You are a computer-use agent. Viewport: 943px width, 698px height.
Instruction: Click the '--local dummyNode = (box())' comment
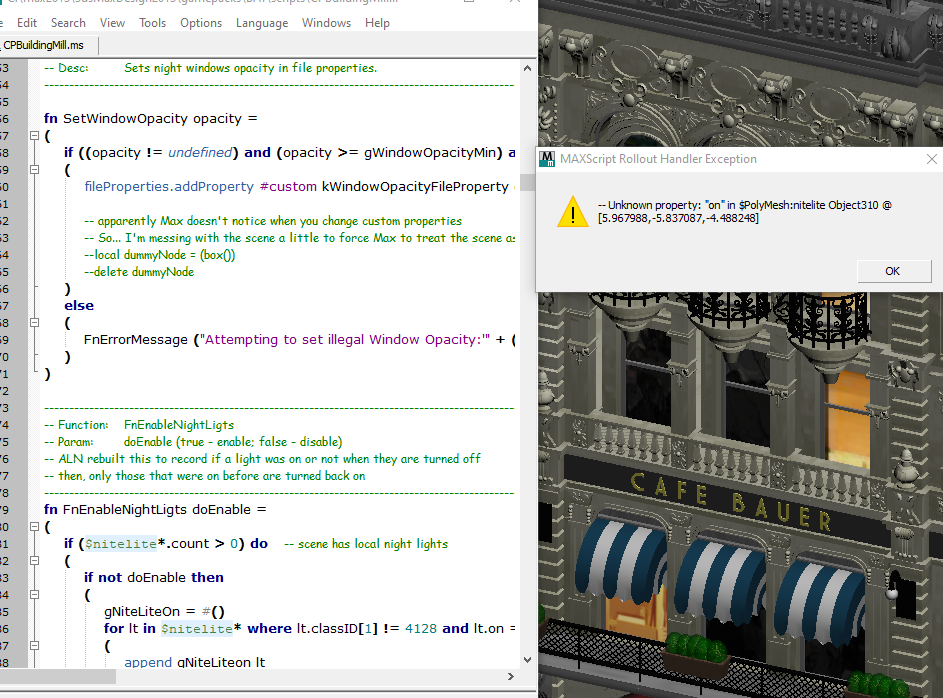point(159,255)
